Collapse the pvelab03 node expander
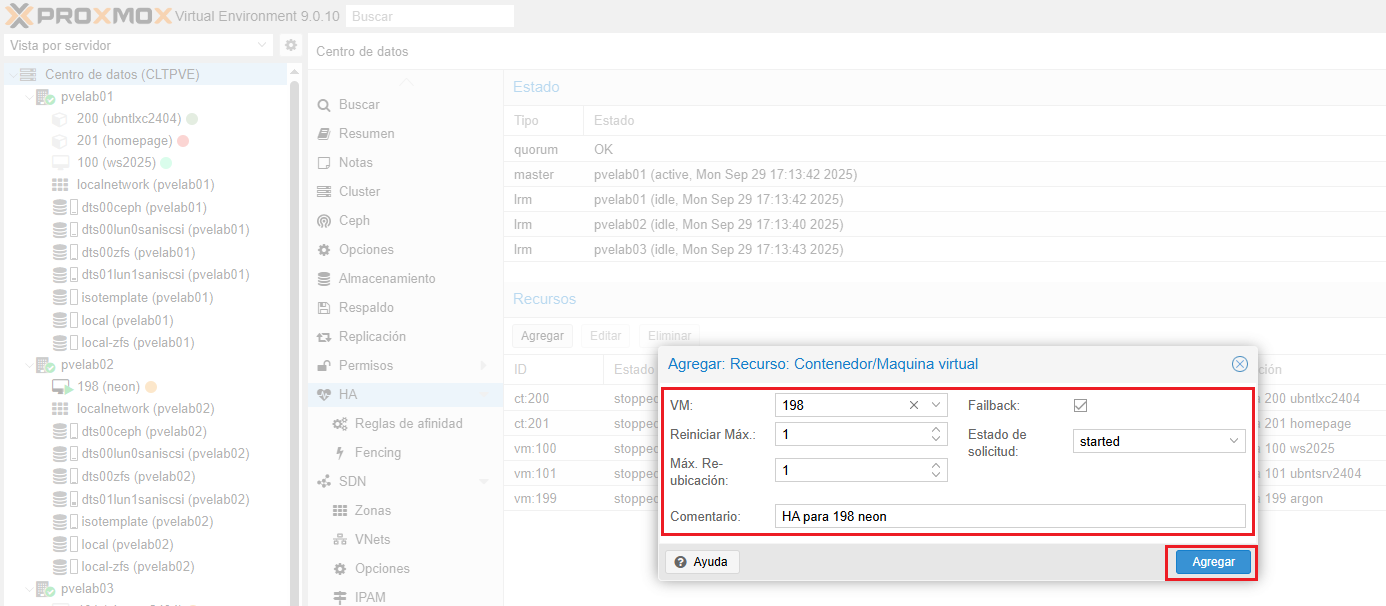Screen dimensions: 1386x606 (x=28, y=589)
